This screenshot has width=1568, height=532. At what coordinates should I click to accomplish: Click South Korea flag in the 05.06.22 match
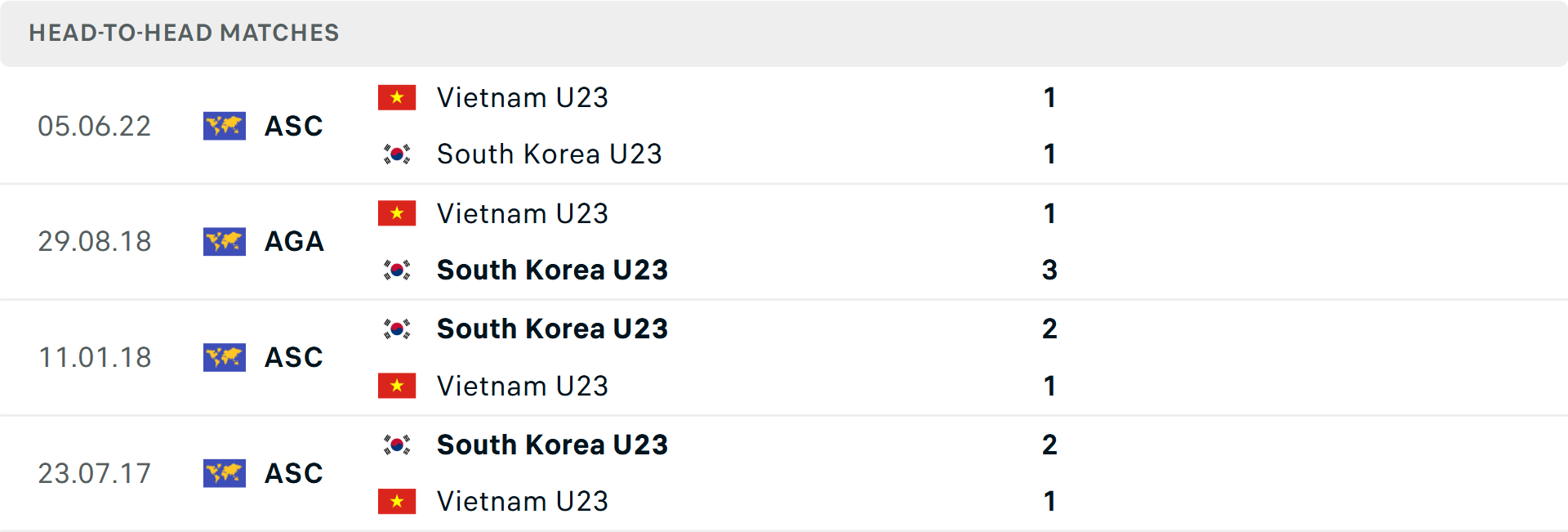point(397,154)
